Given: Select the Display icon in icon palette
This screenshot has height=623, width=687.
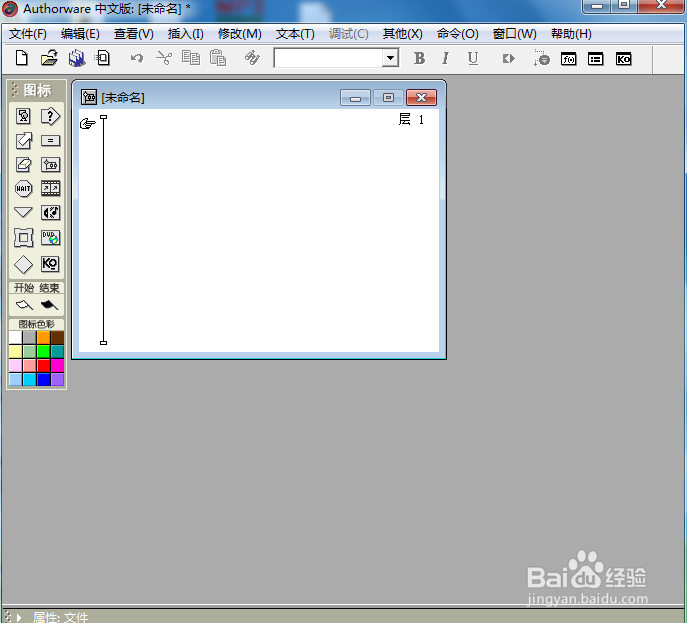Looking at the screenshot, I should 23,117.
